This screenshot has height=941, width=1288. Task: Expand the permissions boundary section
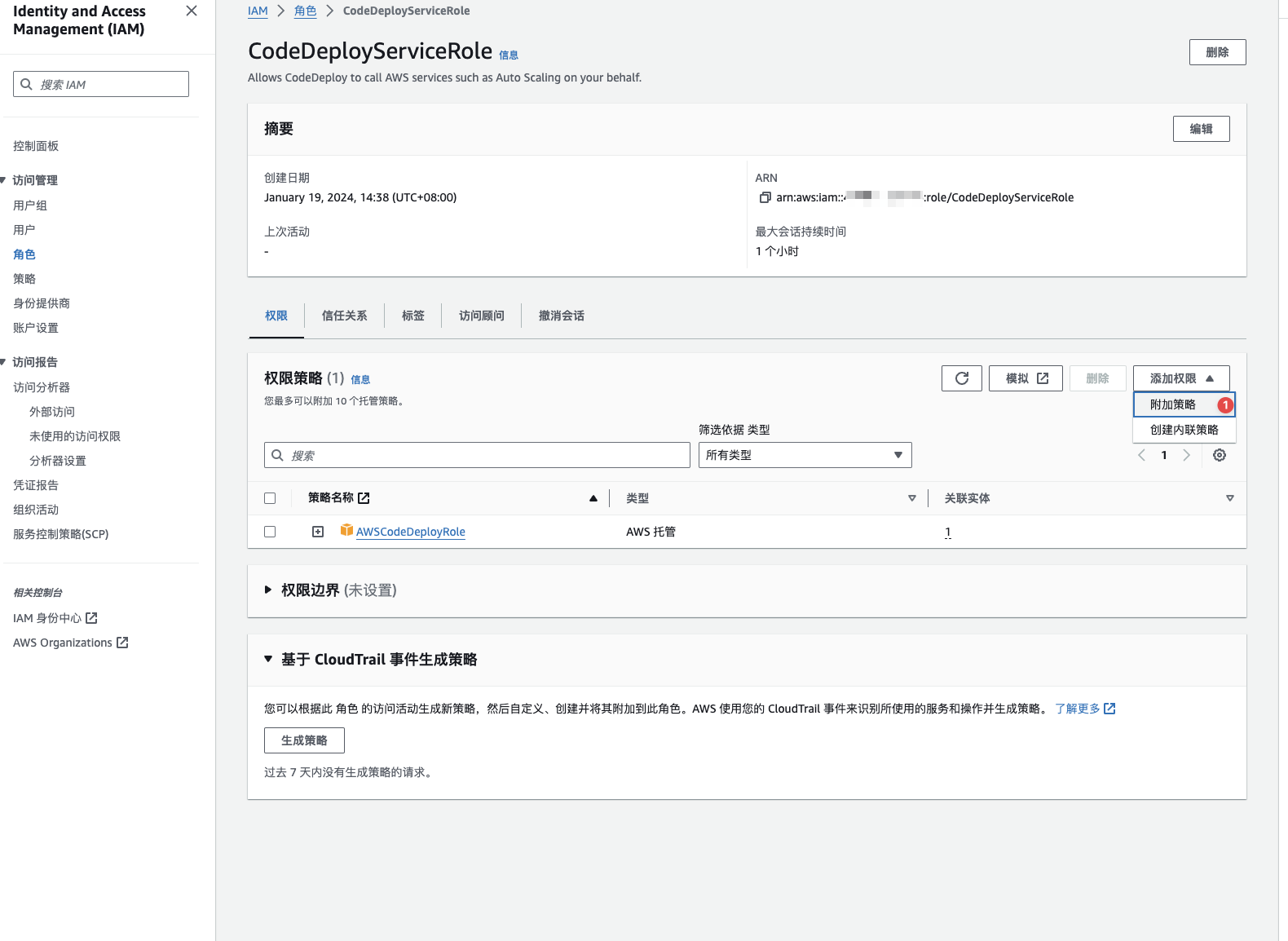[268, 590]
